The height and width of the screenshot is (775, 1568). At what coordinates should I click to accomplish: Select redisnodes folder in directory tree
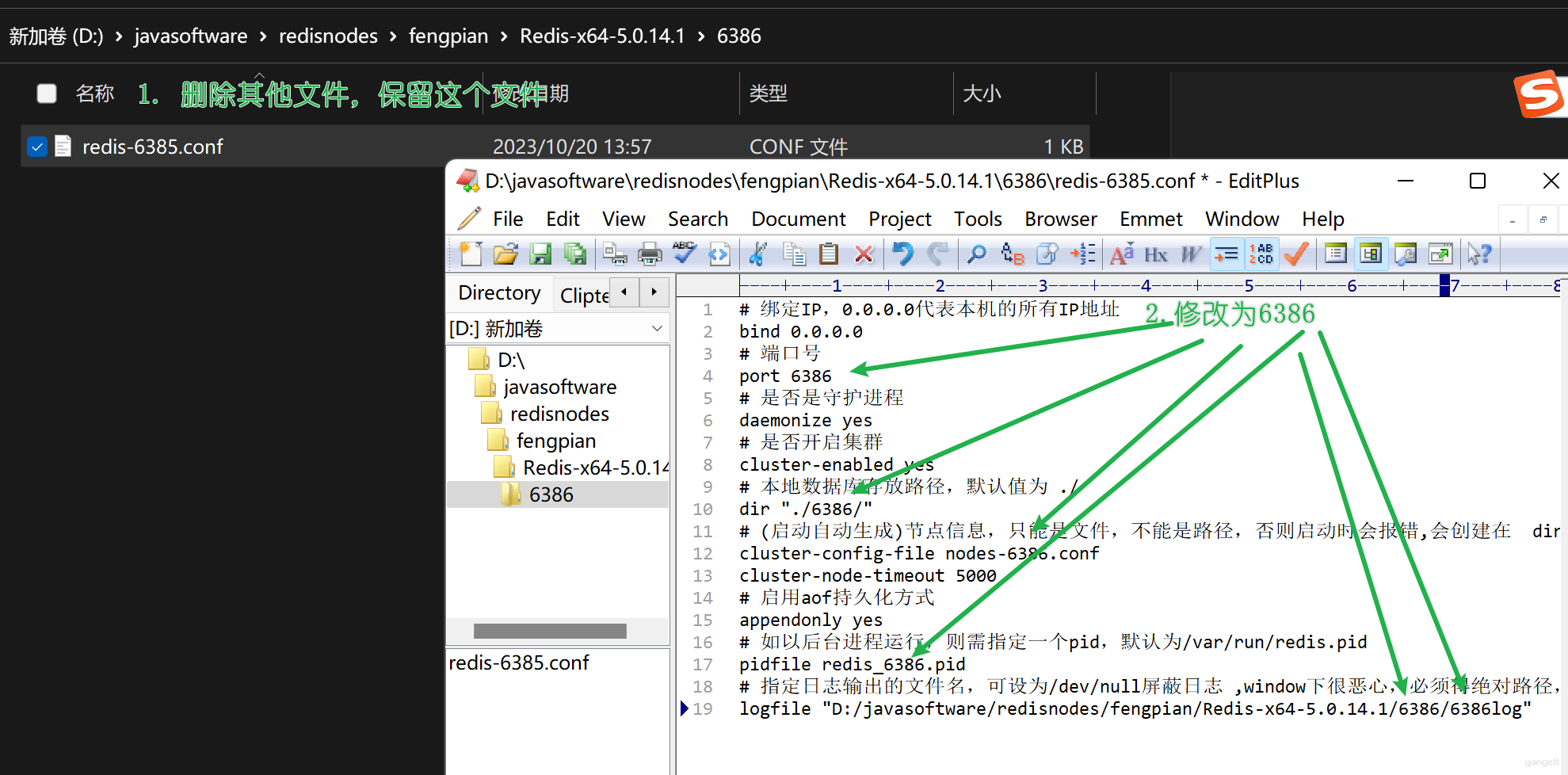[x=559, y=414]
